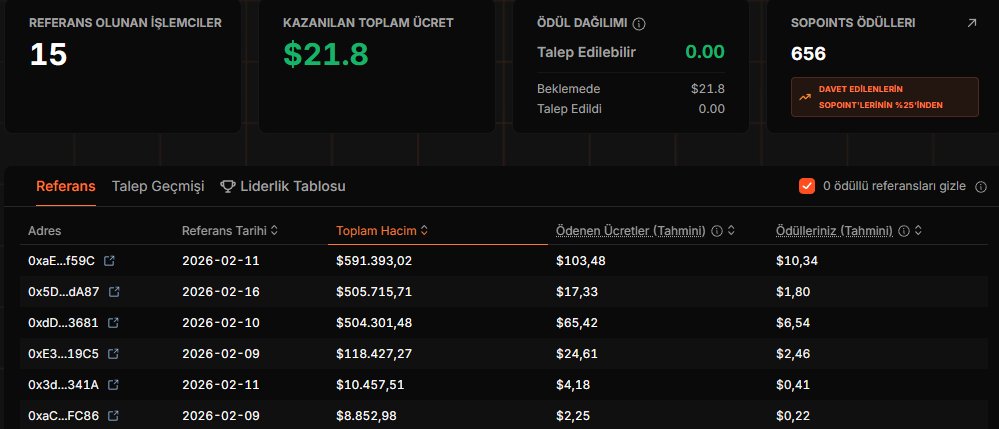Switch to Referans tab
999x429 pixels.
(x=66, y=187)
